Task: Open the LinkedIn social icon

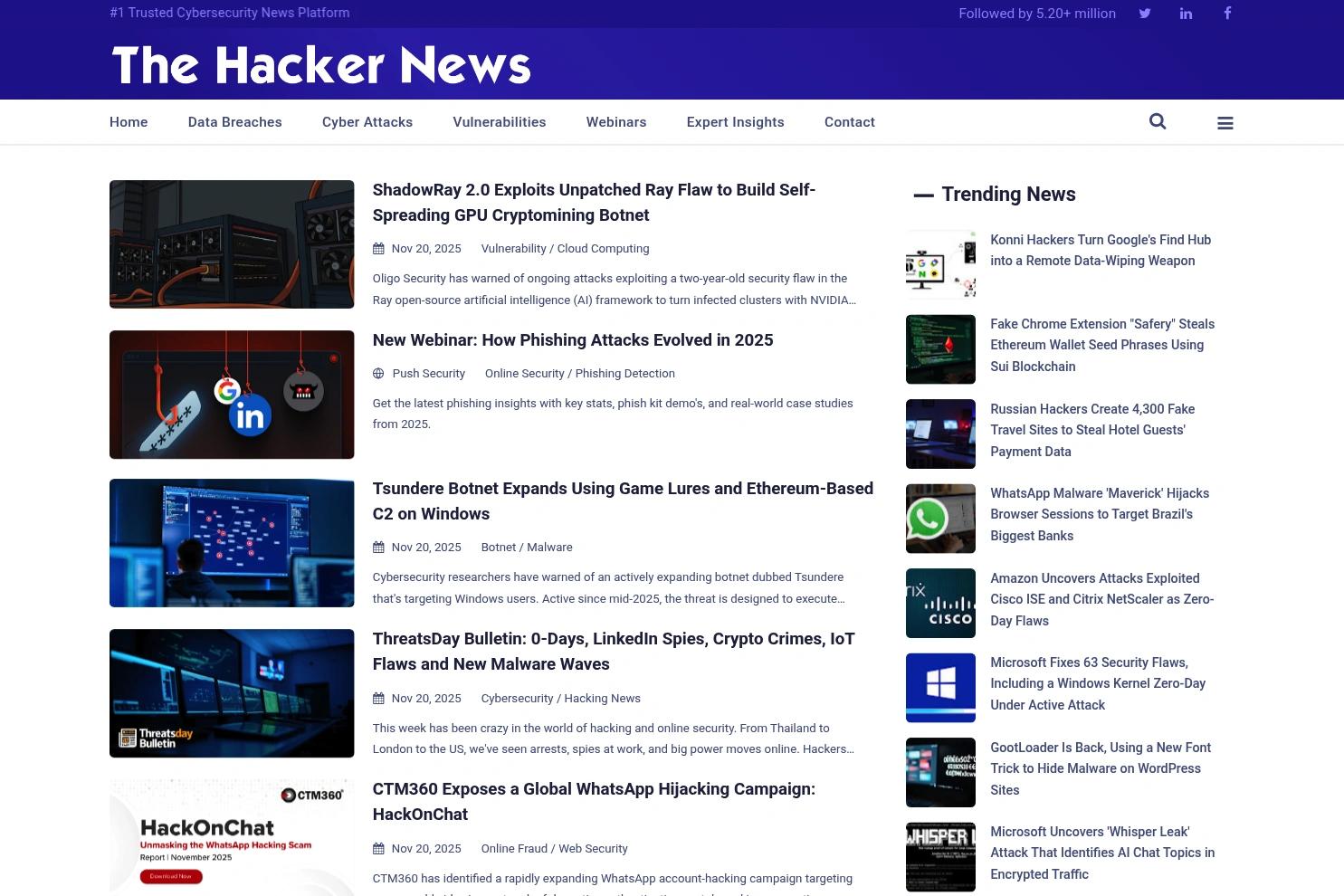Action: point(1186,14)
